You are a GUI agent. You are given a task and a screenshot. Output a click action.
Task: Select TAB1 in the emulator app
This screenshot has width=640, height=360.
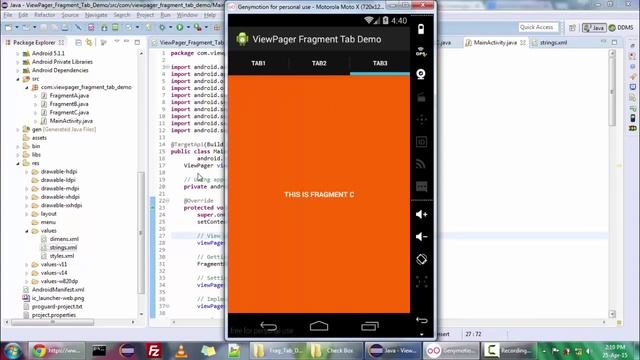click(258, 63)
